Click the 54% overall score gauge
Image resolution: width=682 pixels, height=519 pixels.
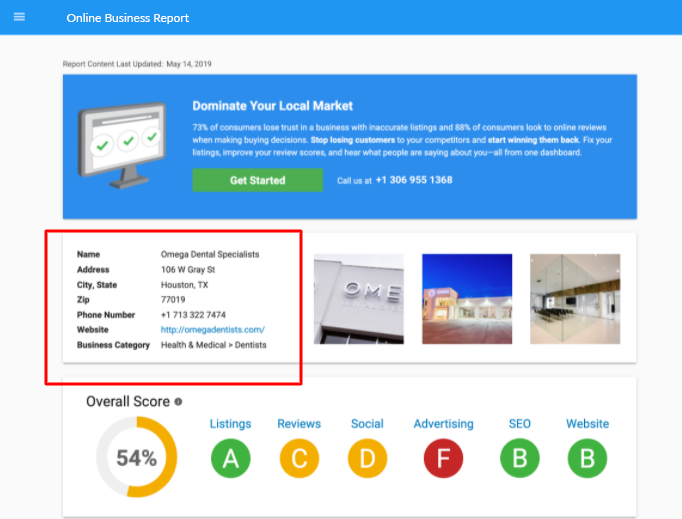[136, 458]
